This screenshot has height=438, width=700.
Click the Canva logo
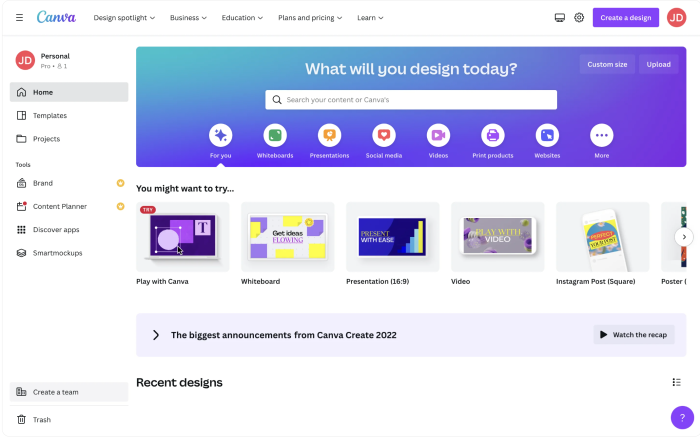point(56,17)
